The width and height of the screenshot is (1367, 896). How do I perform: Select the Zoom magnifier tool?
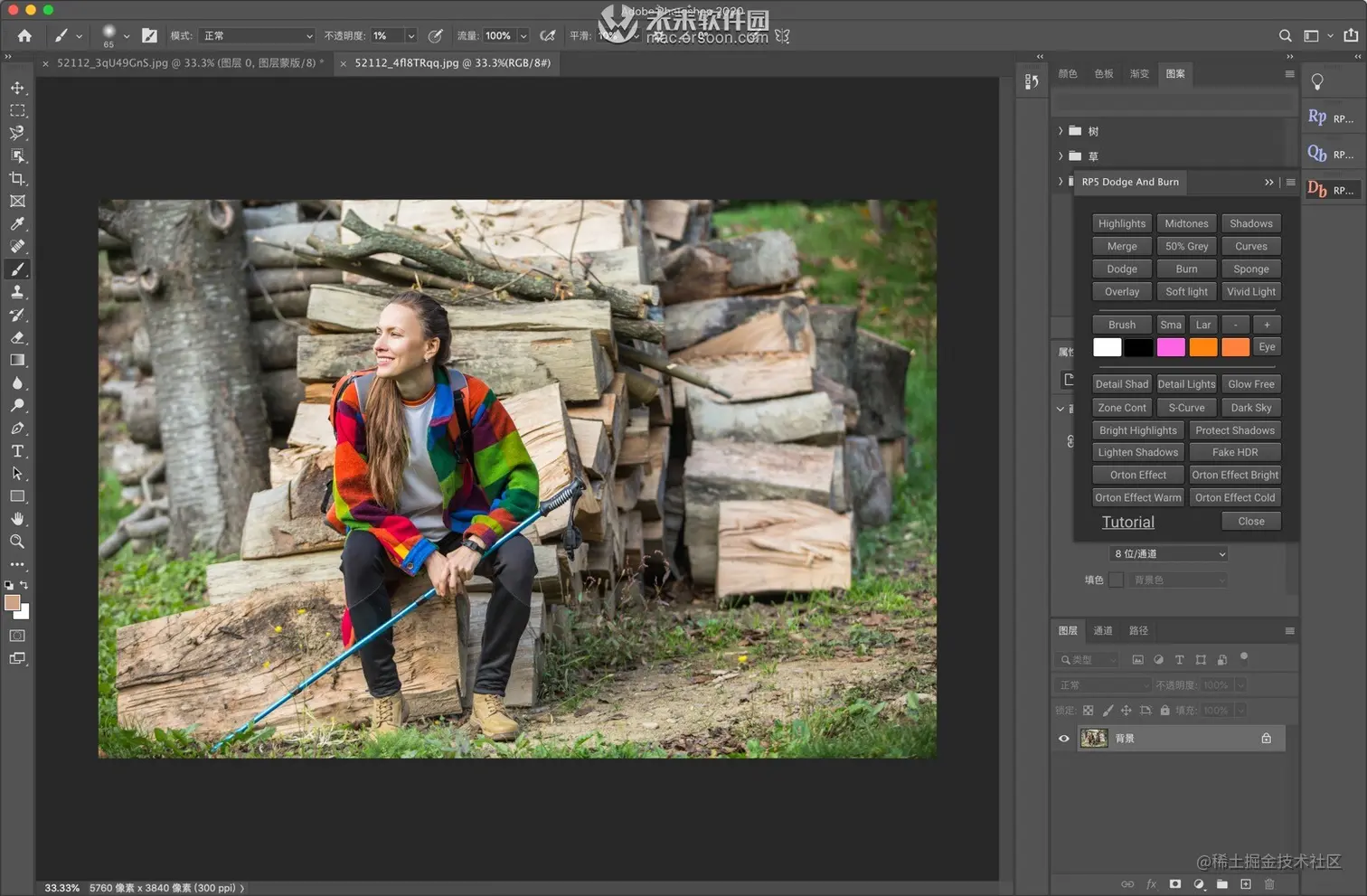point(17,542)
